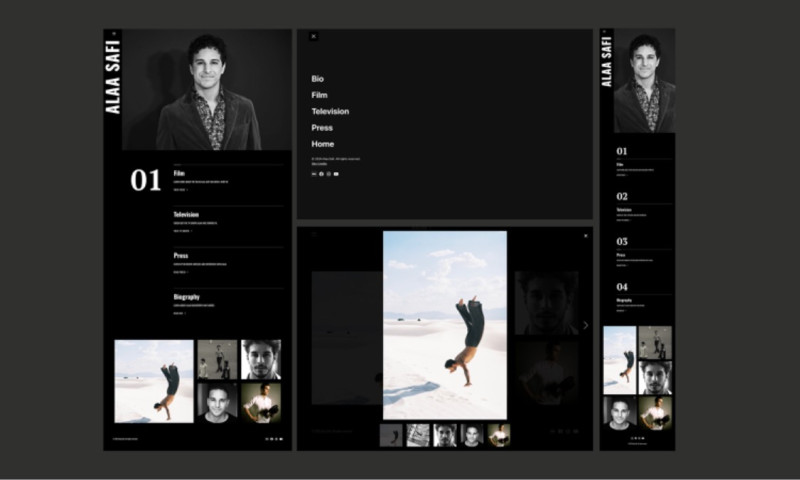Select the last thumbnail in lightbox strip
Screen dimensions: 800x480
[x=499, y=435]
